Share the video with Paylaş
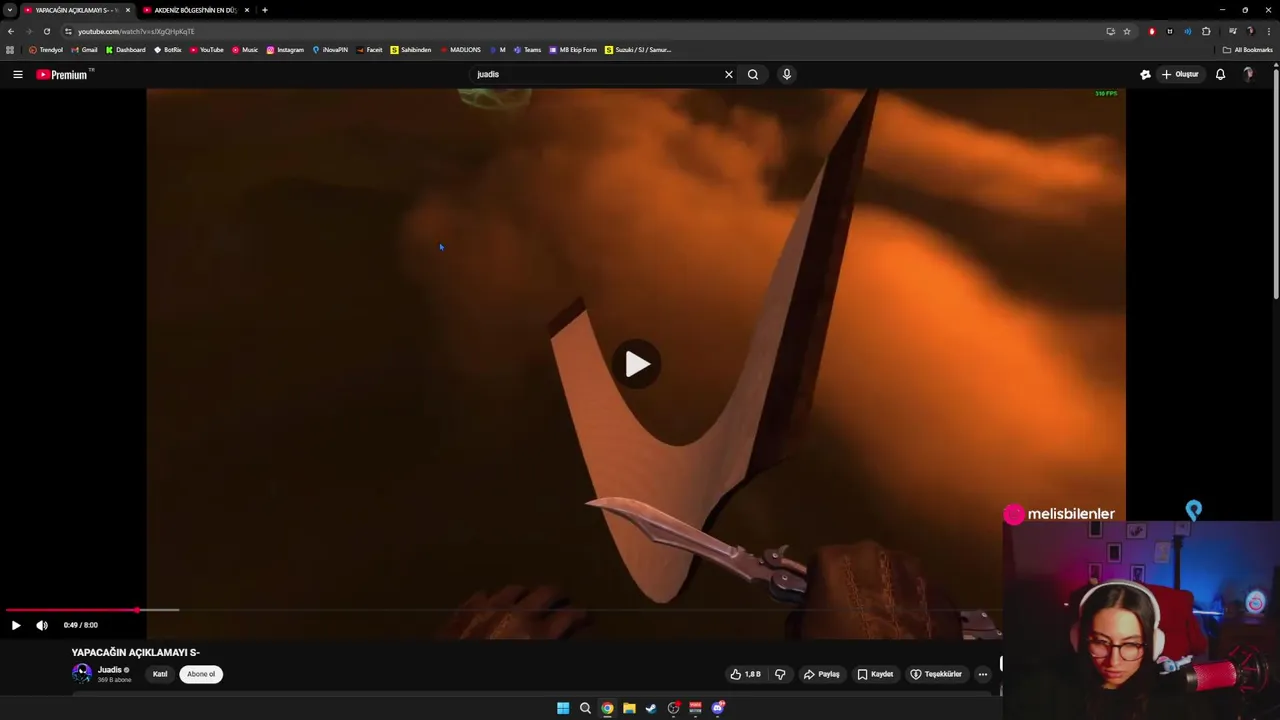1280x720 pixels. pos(822,674)
